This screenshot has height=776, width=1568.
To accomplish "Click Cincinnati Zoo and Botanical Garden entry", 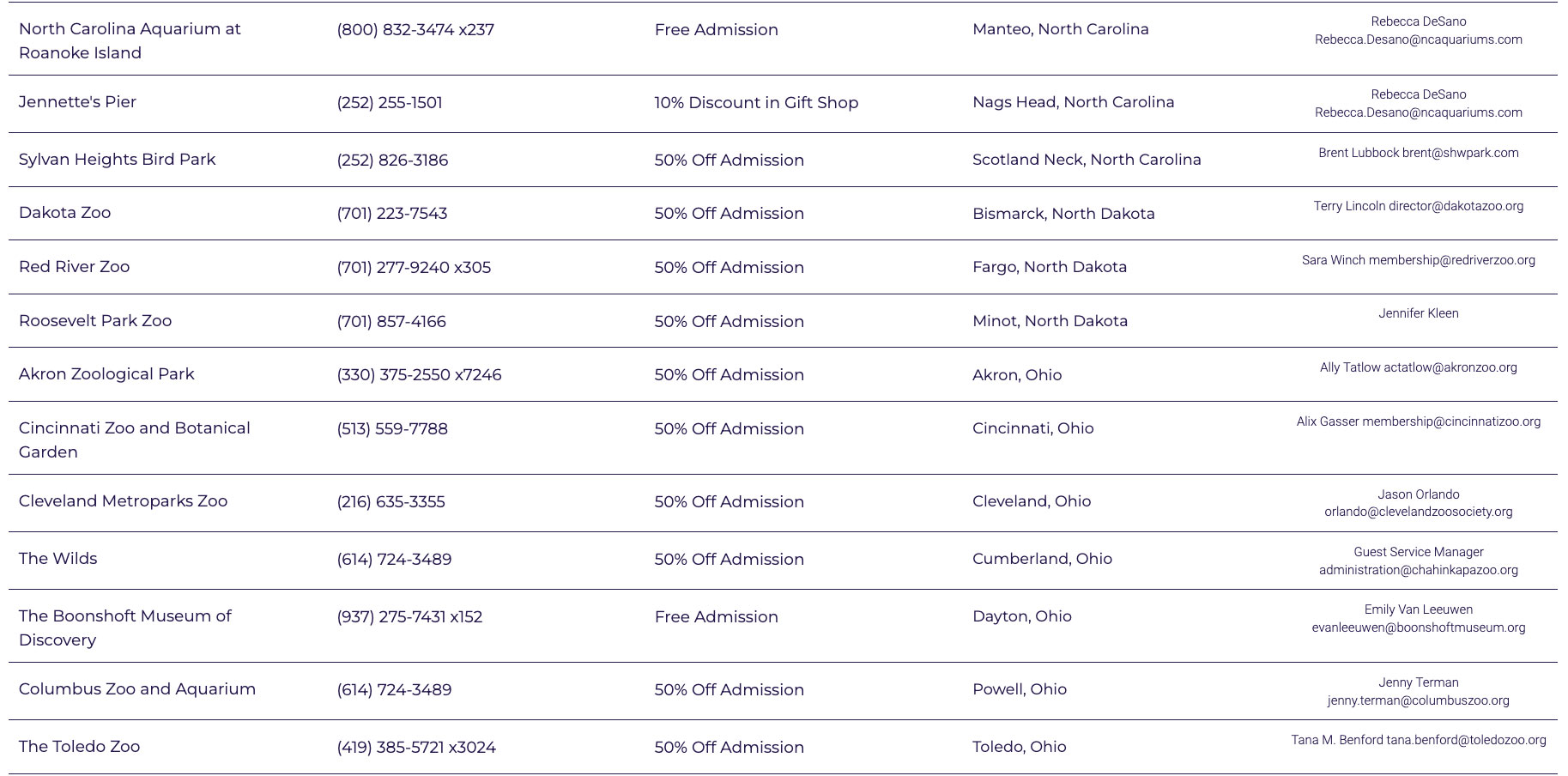I will coord(135,440).
